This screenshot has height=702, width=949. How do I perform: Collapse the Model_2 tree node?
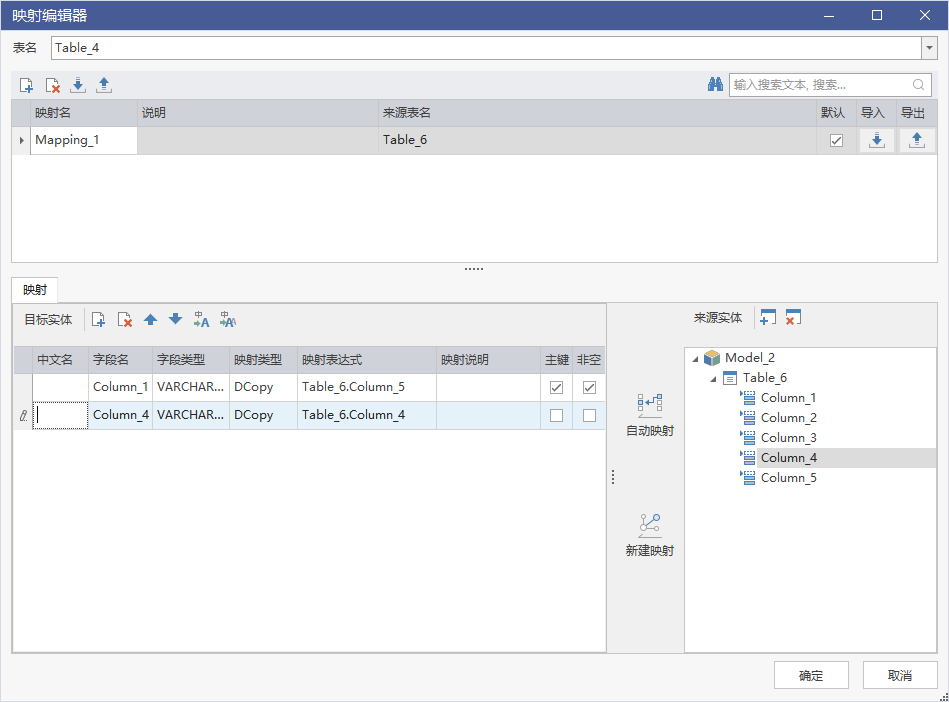(x=695, y=359)
